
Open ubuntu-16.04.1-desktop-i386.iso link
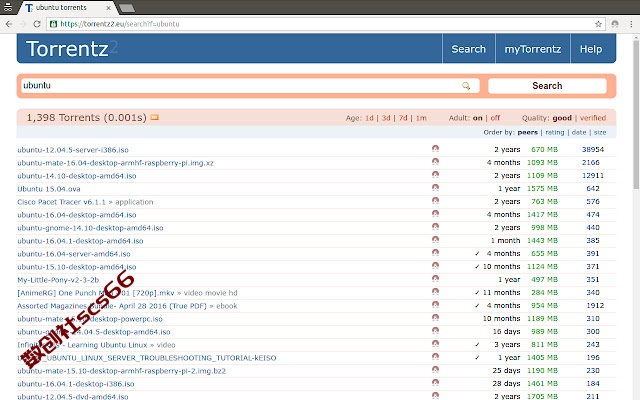[x=76, y=384]
